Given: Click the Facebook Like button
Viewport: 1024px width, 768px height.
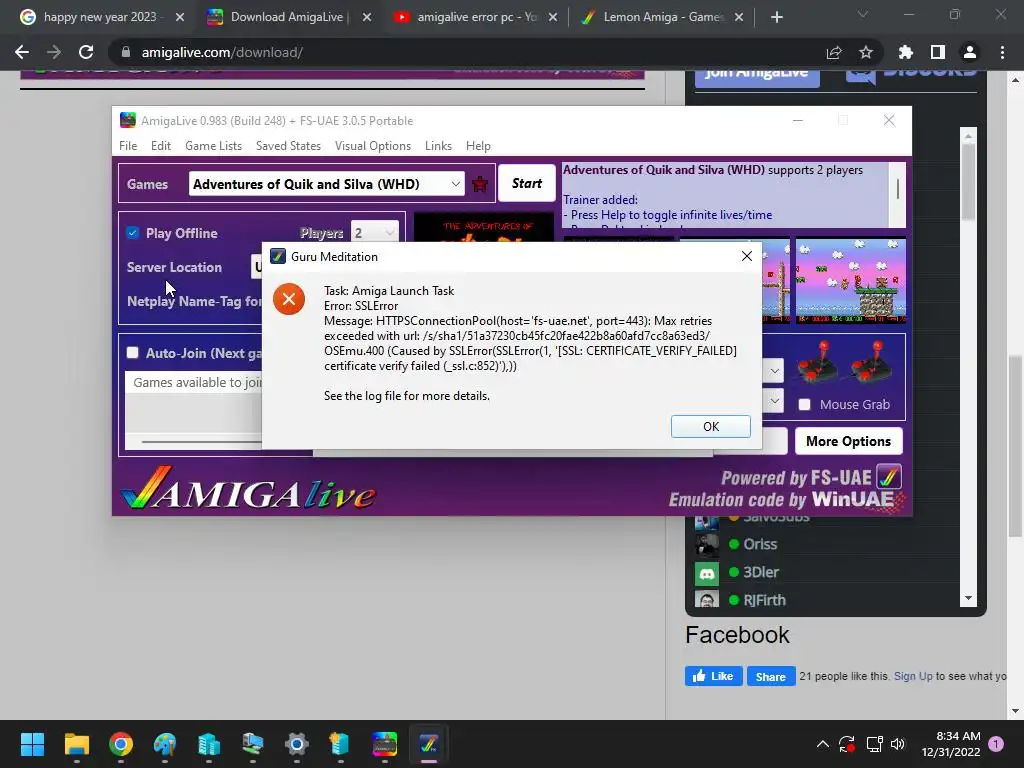Looking at the screenshot, I should tap(713, 676).
